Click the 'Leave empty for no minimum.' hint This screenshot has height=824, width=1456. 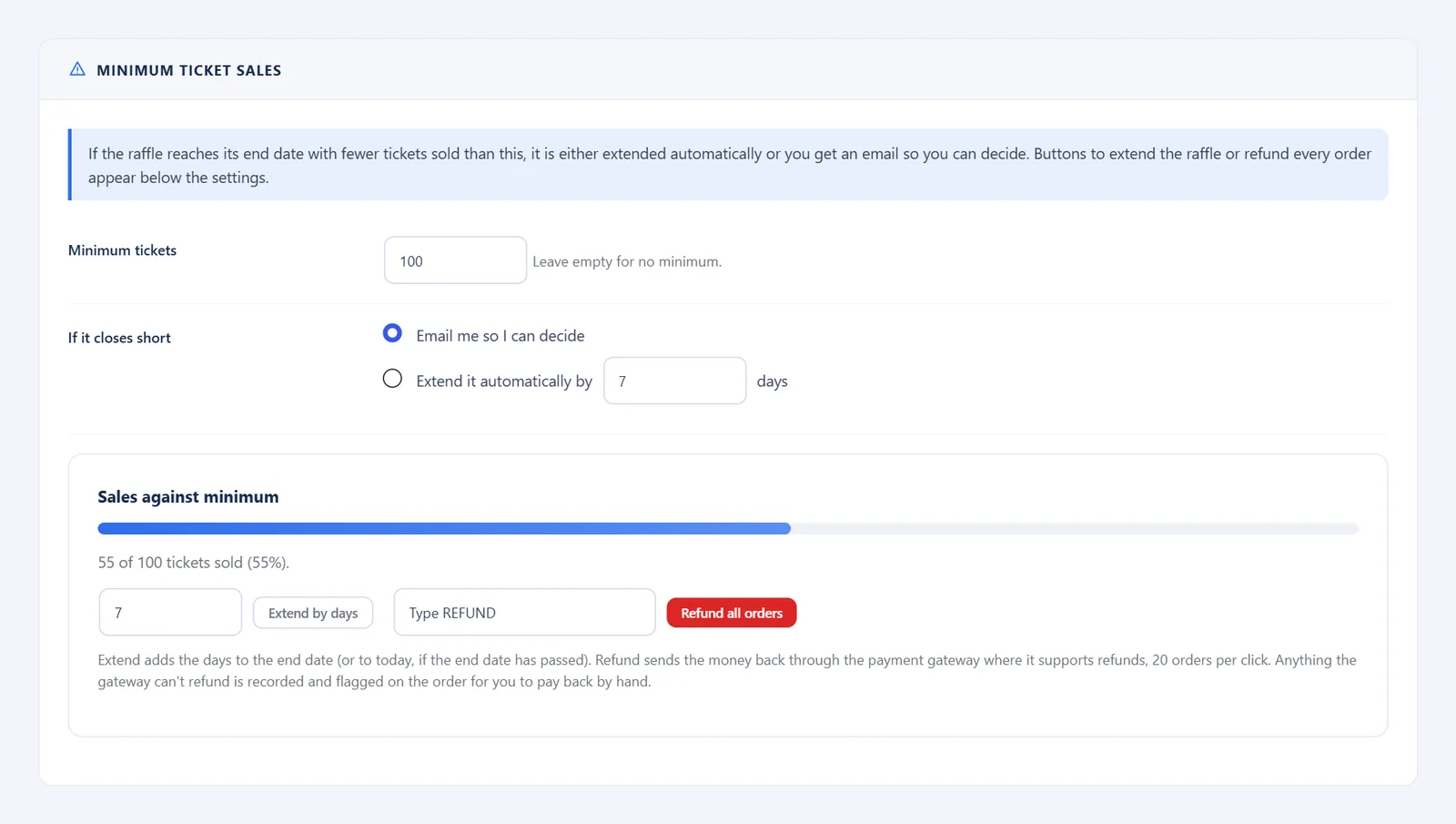point(627,261)
